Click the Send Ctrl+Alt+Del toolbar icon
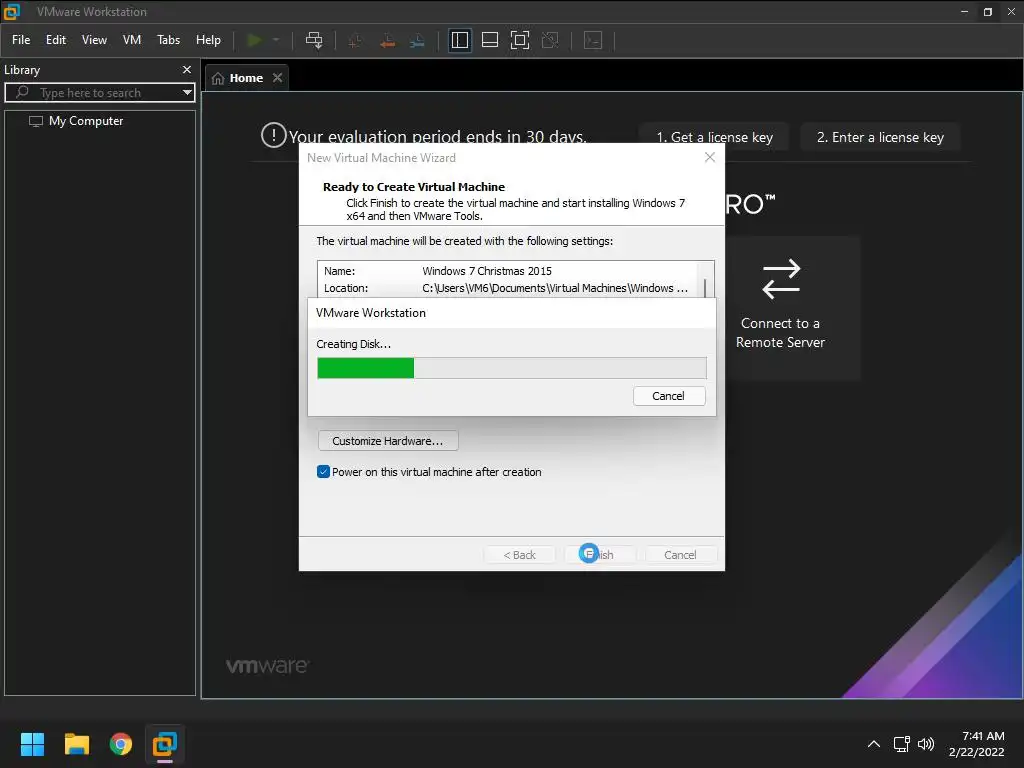Image resolution: width=1024 pixels, height=768 pixels. pyautogui.click(x=314, y=40)
